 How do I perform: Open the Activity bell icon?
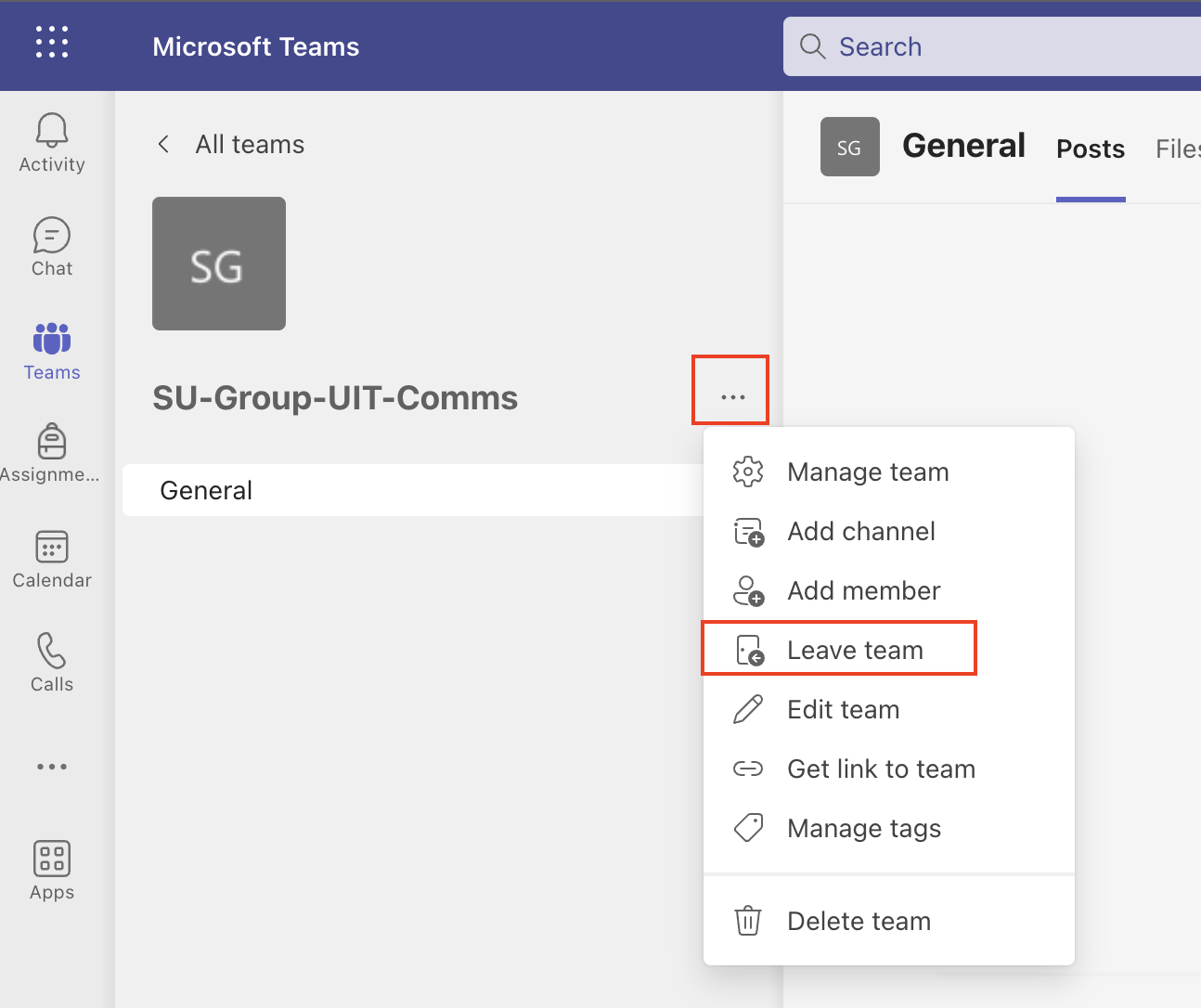[x=52, y=143]
